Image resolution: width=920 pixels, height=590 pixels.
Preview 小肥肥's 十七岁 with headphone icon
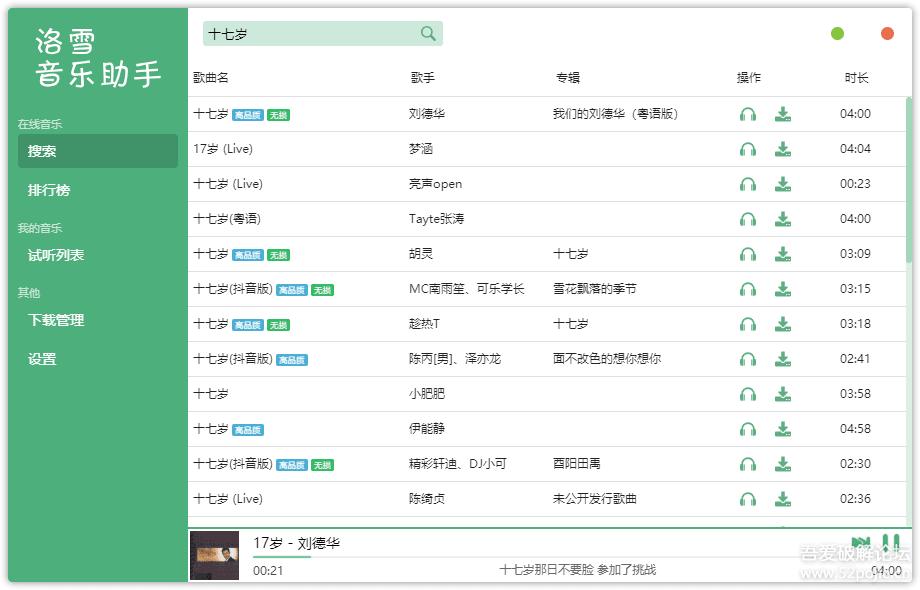pyautogui.click(x=747, y=394)
